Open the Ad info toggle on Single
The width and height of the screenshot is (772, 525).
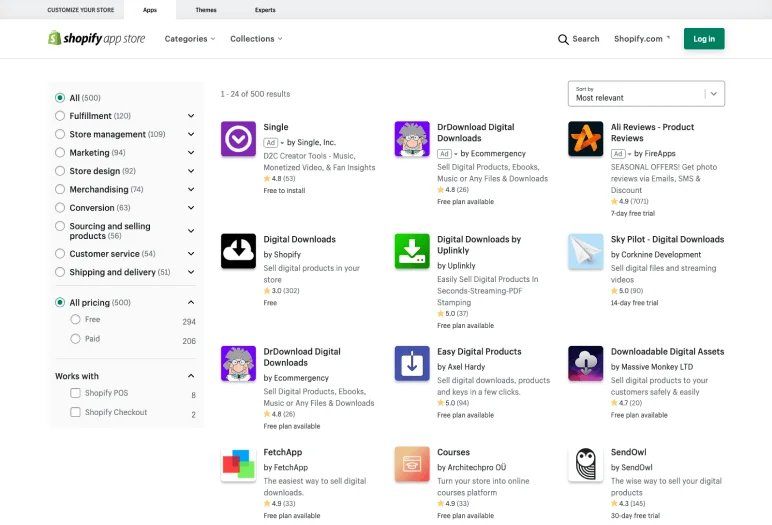(x=274, y=143)
